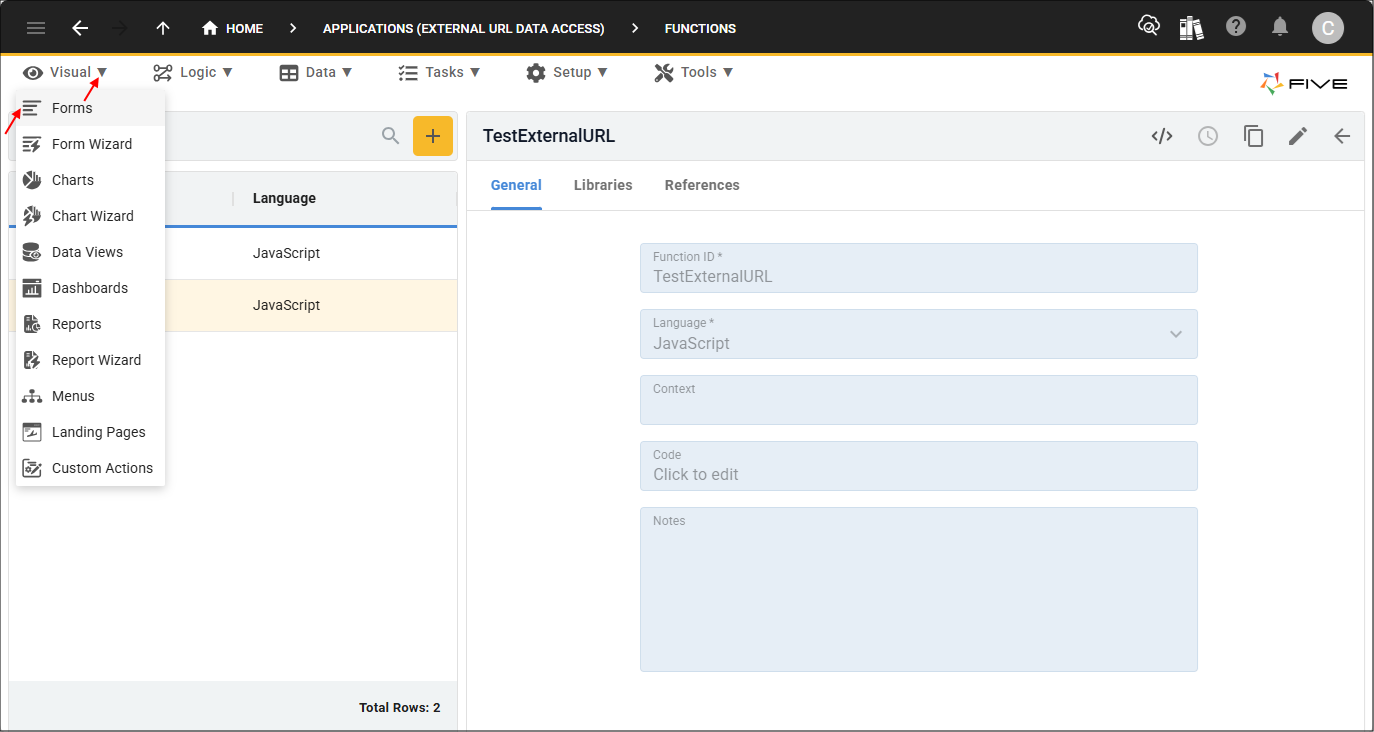This screenshot has width=1374, height=732.
Task: Switch to the References tab
Action: (x=702, y=185)
